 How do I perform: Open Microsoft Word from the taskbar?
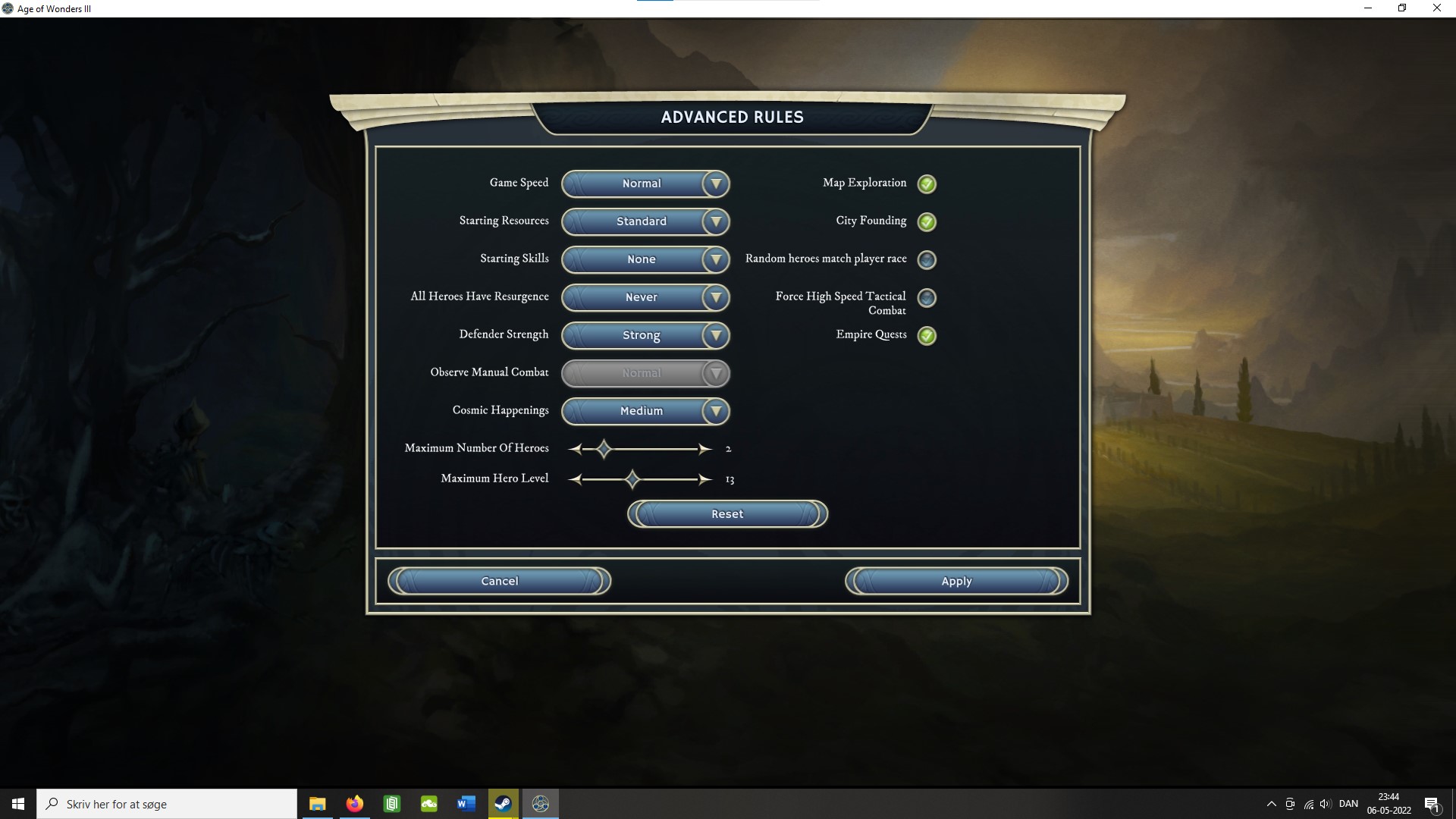(x=466, y=804)
